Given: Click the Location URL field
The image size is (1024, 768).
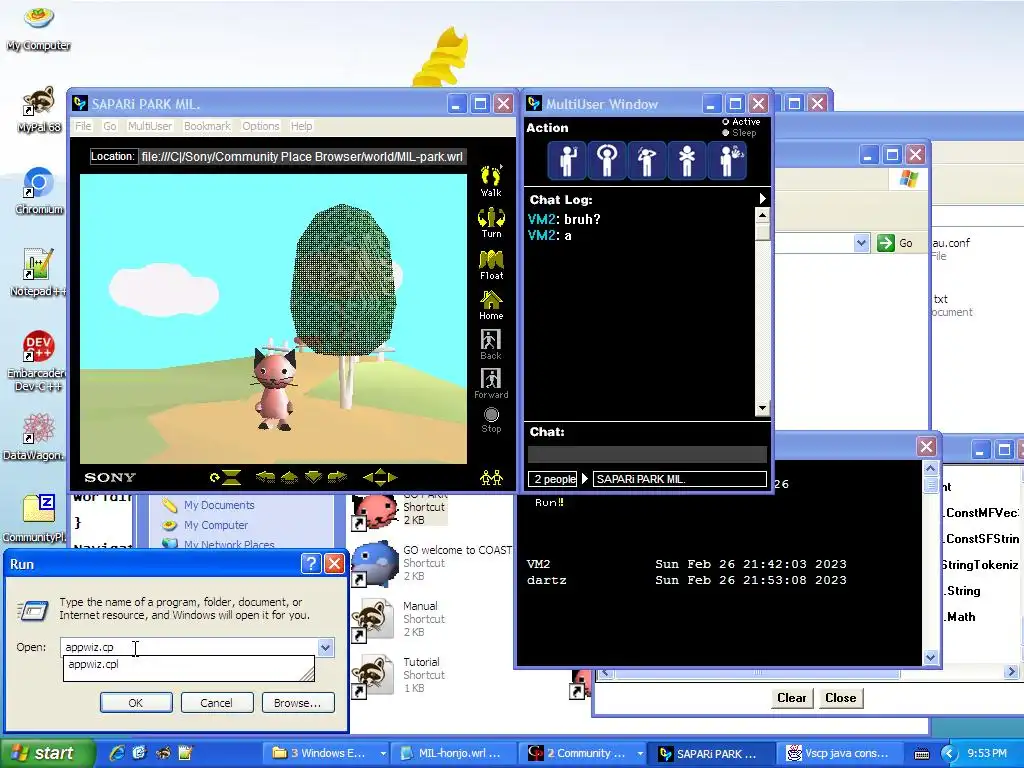Looking at the screenshot, I should 302,157.
